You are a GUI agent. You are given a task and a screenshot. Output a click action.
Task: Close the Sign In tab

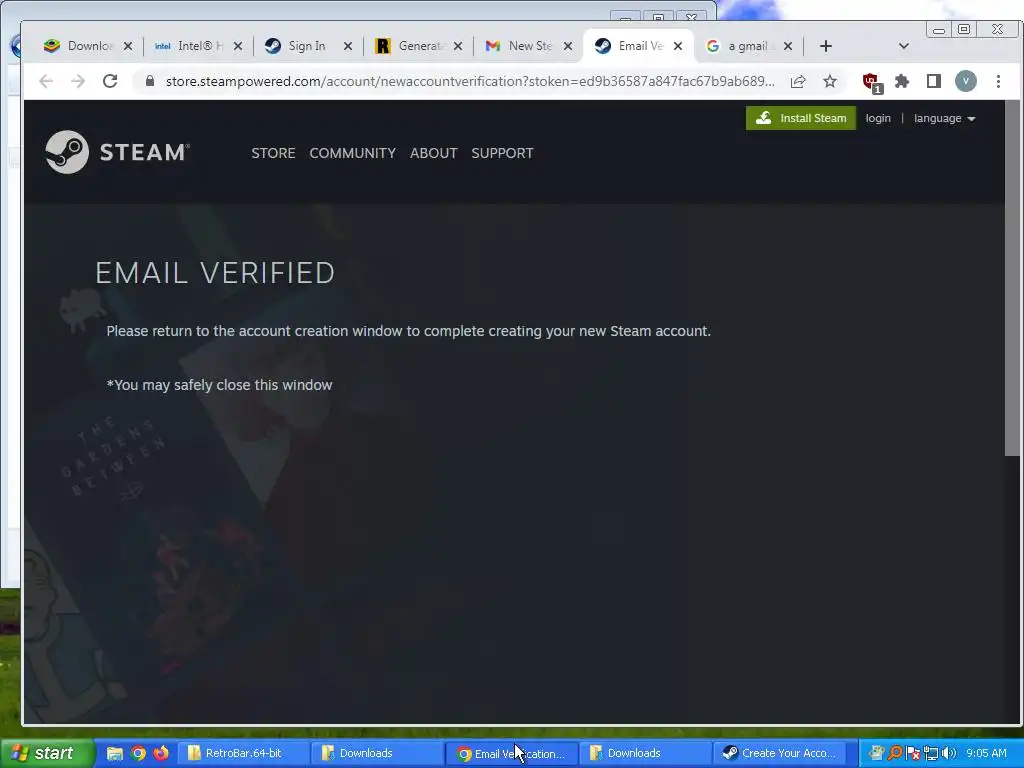click(347, 46)
